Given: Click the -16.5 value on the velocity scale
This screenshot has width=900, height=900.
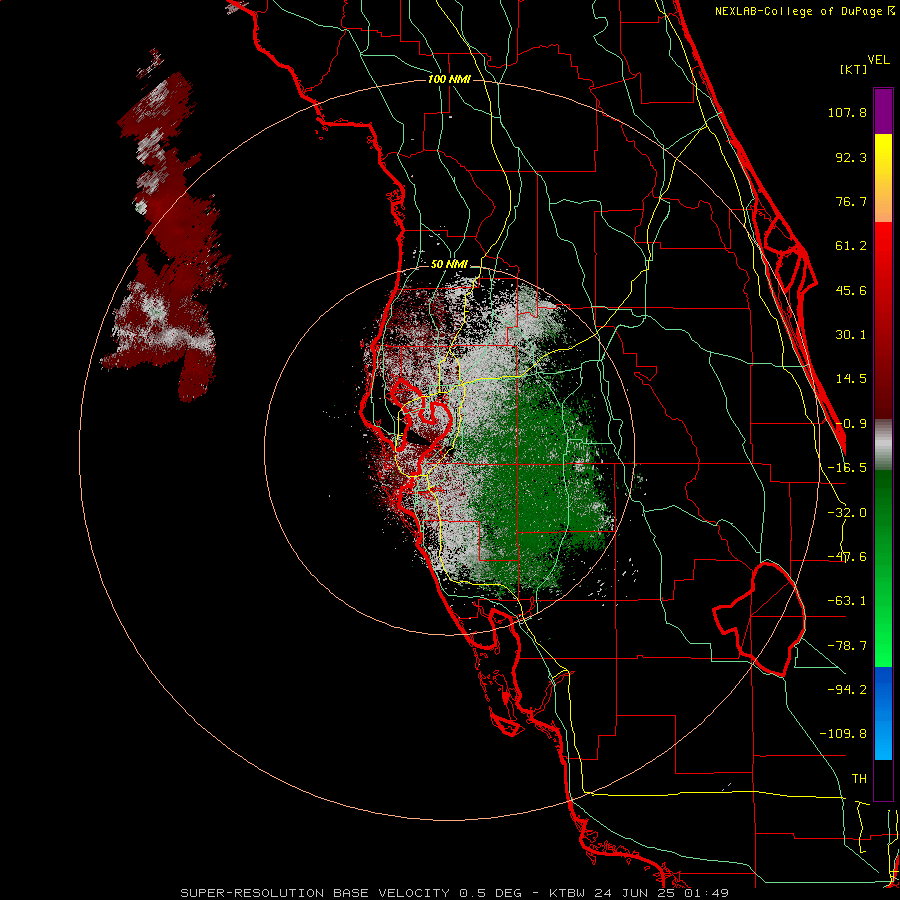Looking at the screenshot, I should pos(847,468).
